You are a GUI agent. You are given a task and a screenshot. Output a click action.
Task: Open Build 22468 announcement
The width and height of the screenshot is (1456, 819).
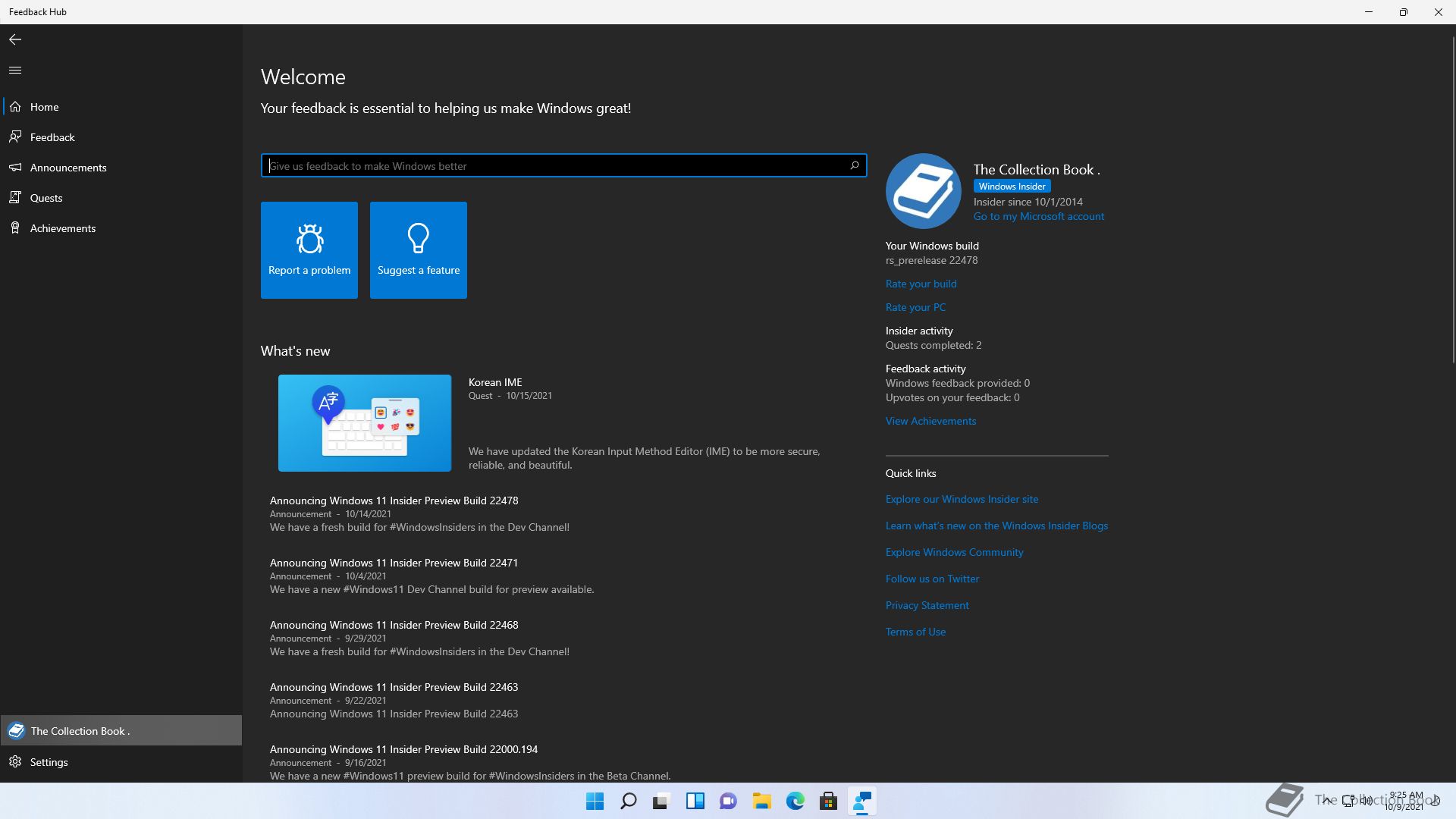point(394,625)
